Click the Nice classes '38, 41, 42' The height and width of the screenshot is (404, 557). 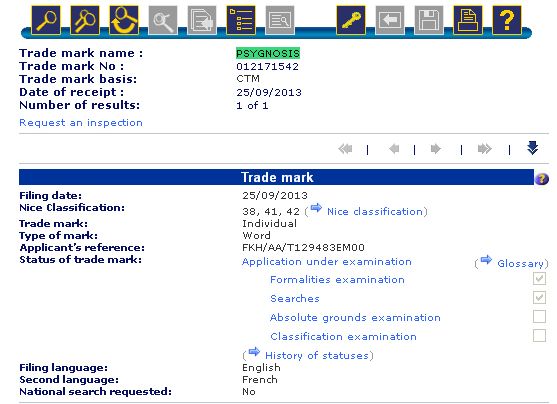pyautogui.click(x=271, y=212)
